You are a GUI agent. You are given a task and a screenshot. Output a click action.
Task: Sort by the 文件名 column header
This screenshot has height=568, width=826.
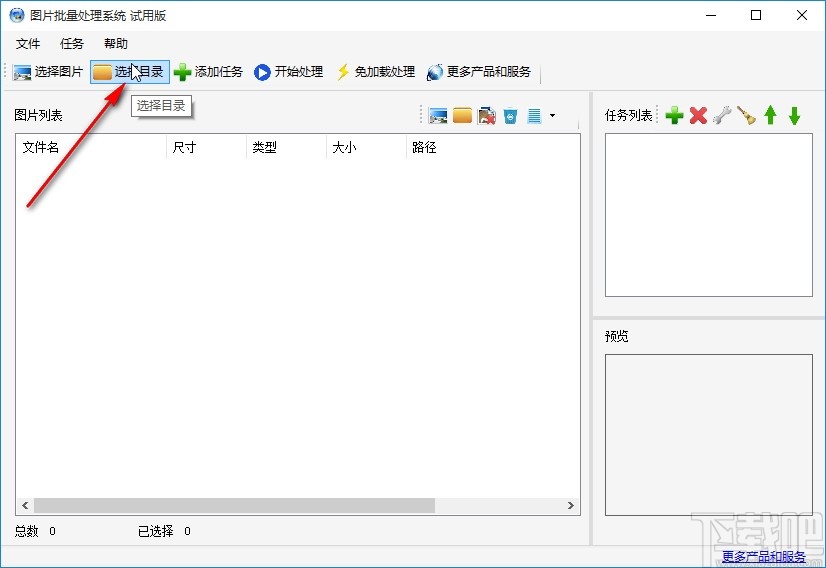point(91,148)
